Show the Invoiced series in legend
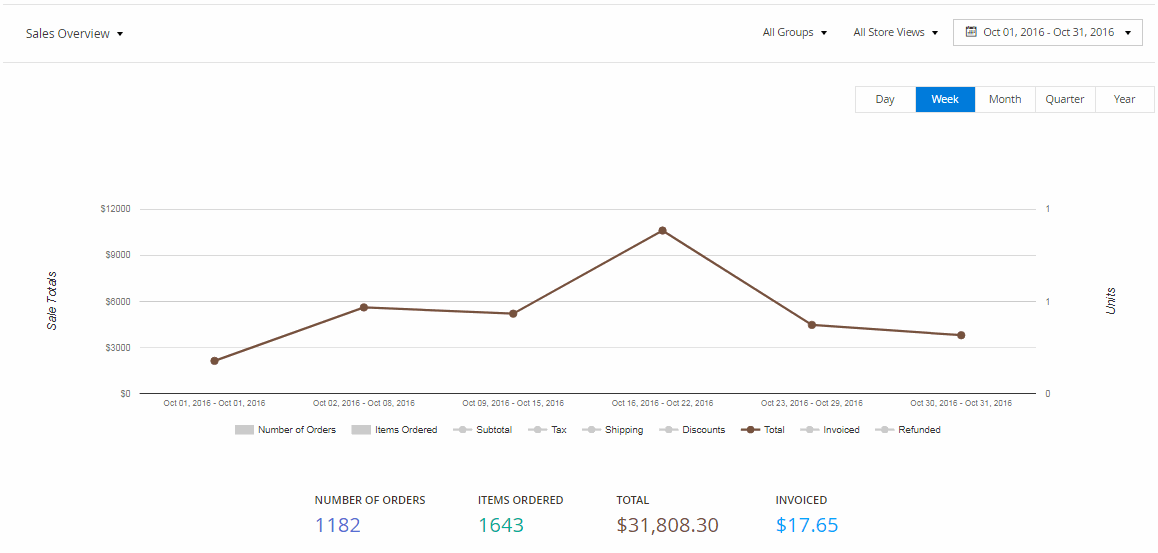Screen dimensions: 1158x553 [x=810, y=430]
